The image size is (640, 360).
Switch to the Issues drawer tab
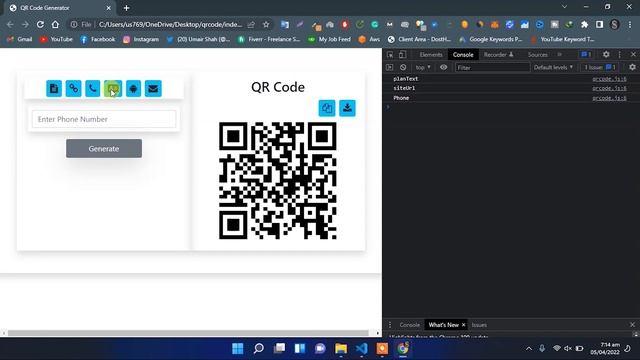(x=479, y=325)
